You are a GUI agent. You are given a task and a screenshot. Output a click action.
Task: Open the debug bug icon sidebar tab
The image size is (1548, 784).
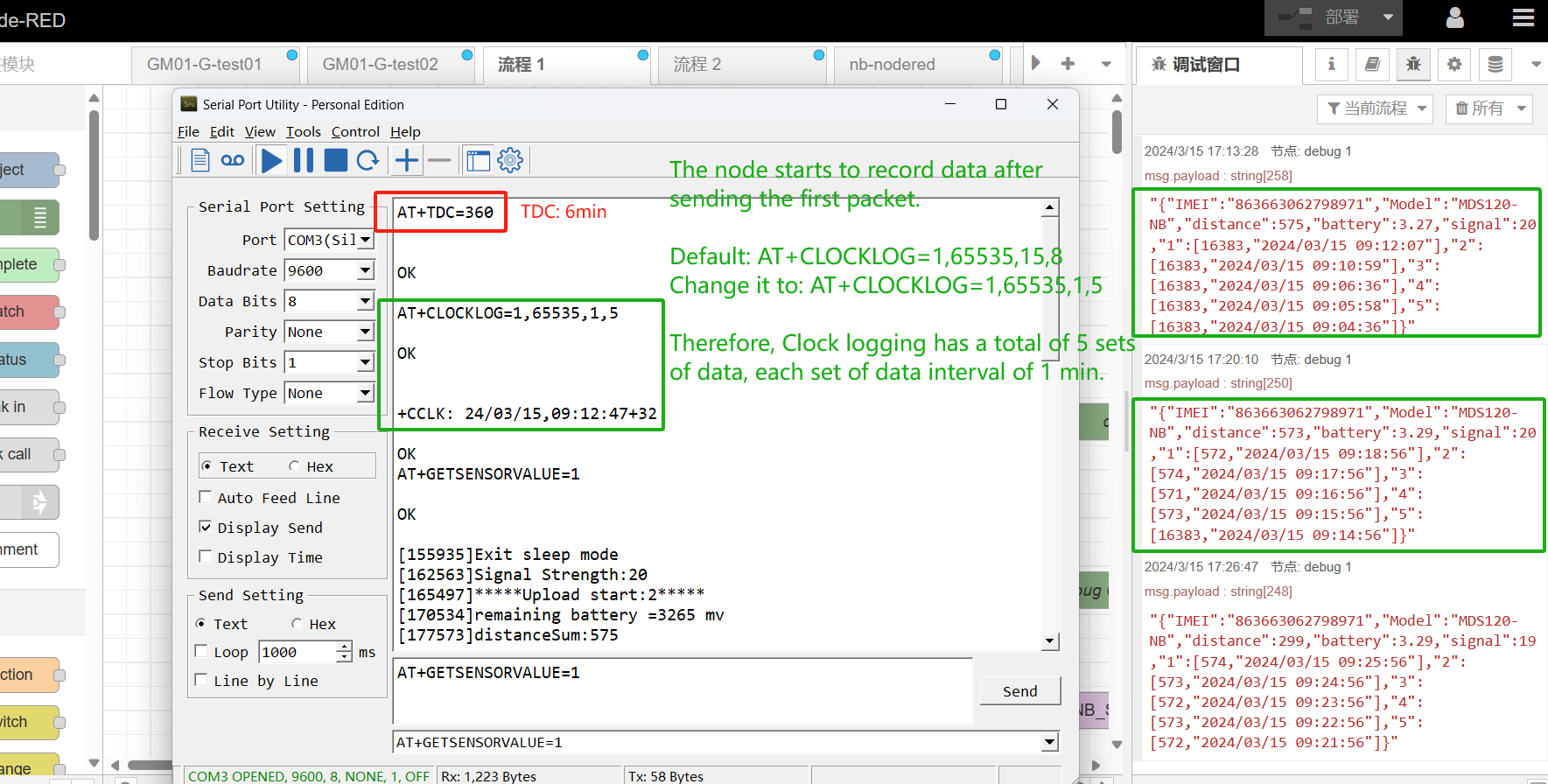pos(1413,64)
